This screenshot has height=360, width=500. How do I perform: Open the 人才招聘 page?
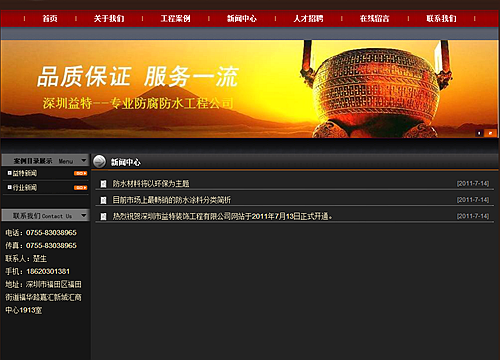click(x=308, y=18)
